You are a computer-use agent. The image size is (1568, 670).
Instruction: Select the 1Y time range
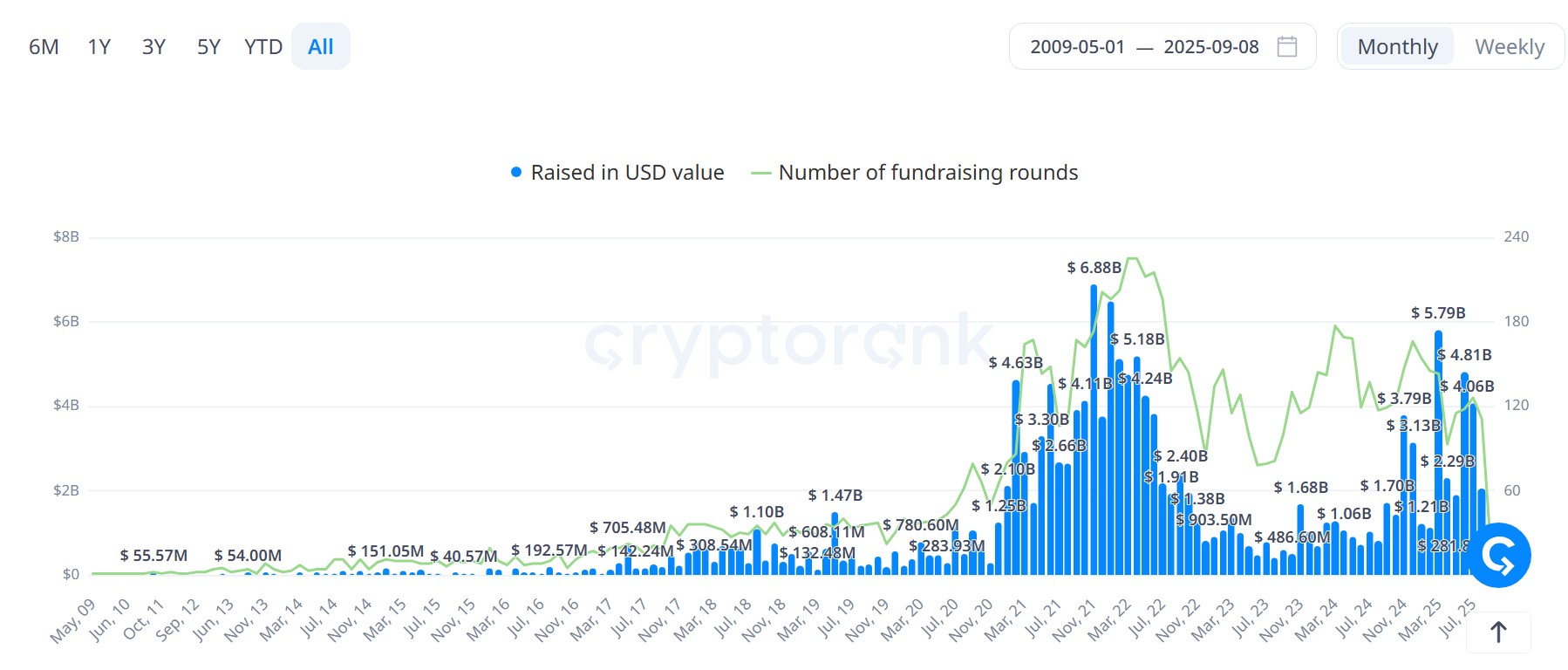tap(99, 47)
